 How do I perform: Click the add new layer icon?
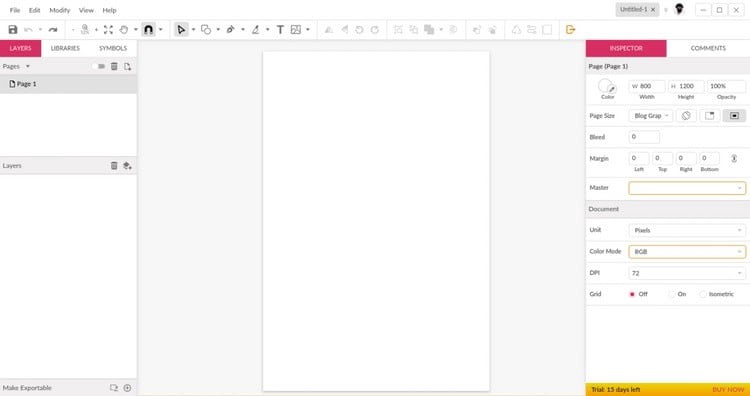(127, 165)
